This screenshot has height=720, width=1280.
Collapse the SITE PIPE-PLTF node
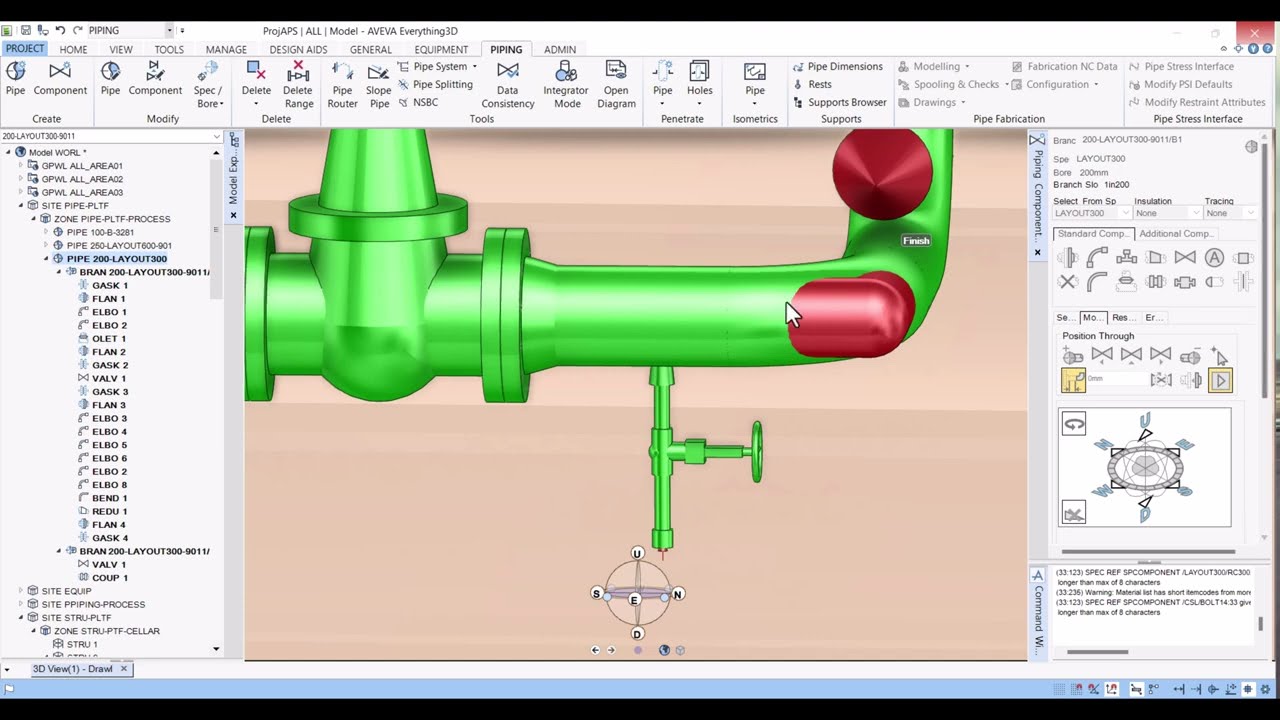(x=20, y=206)
